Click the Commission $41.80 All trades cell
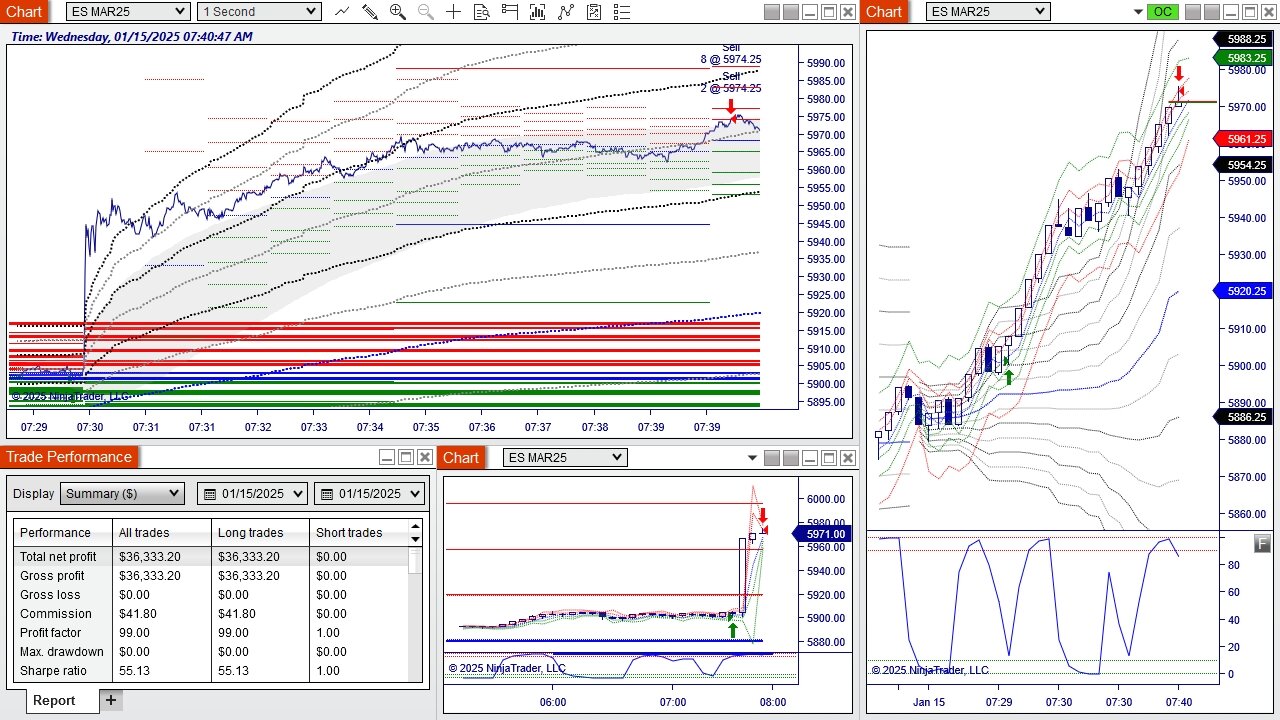The image size is (1280, 720). point(162,613)
